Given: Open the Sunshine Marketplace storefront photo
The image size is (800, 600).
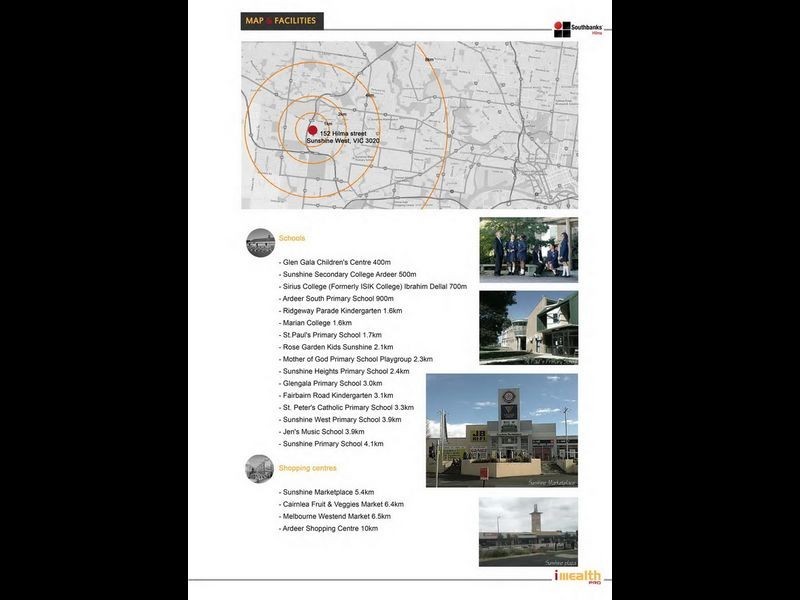Looking at the screenshot, I should pyautogui.click(x=501, y=430).
